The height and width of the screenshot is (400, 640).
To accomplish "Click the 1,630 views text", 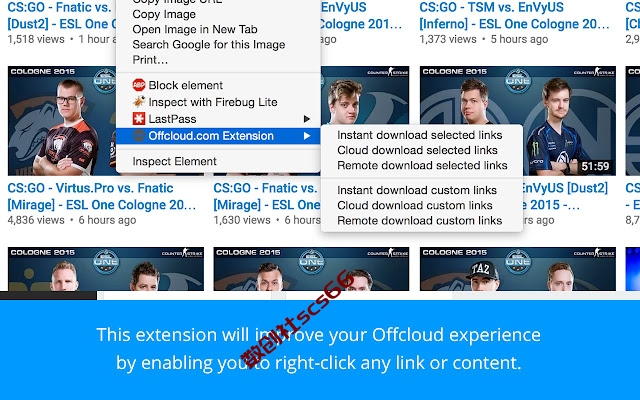I will click(242, 220).
